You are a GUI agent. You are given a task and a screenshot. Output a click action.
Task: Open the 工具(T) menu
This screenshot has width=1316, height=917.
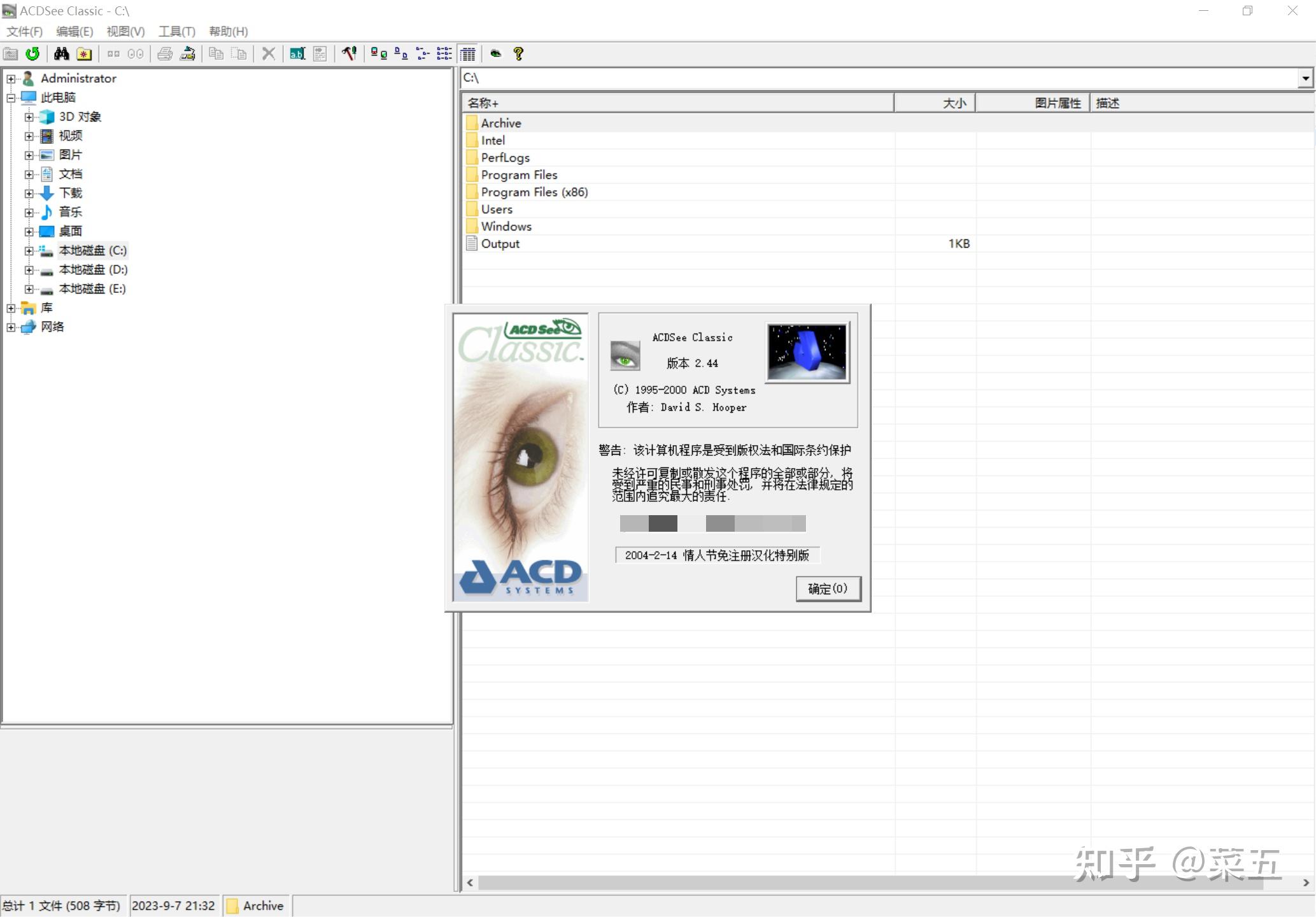coord(176,31)
